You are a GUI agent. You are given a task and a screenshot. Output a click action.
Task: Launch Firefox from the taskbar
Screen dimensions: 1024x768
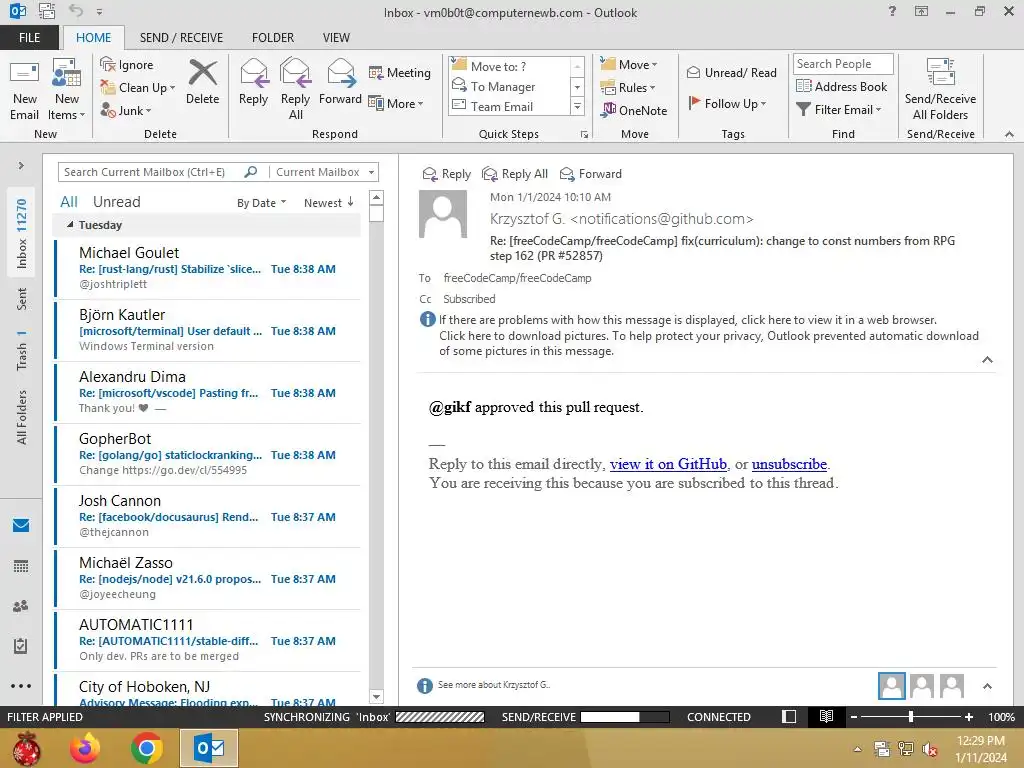(x=86, y=748)
